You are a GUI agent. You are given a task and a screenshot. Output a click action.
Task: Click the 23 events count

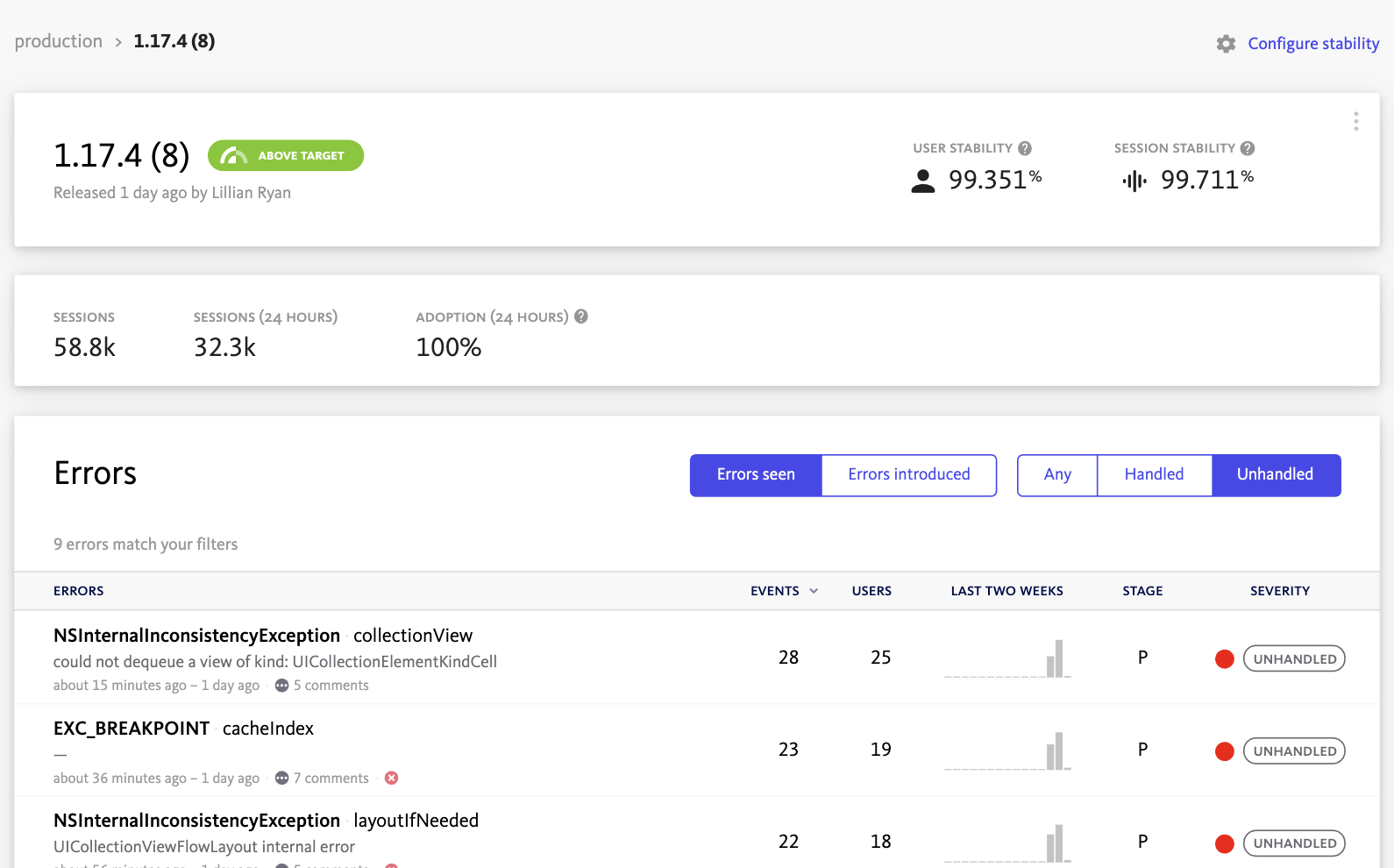[788, 750]
